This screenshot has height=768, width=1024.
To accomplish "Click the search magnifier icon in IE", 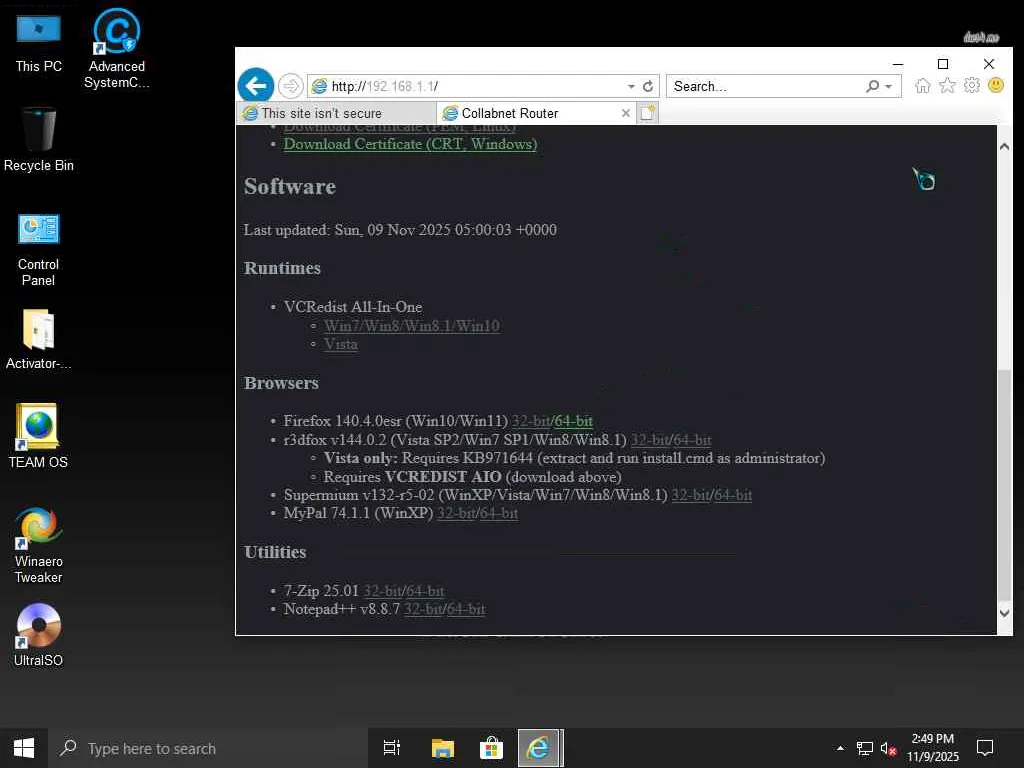I will pyautogui.click(x=872, y=86).
